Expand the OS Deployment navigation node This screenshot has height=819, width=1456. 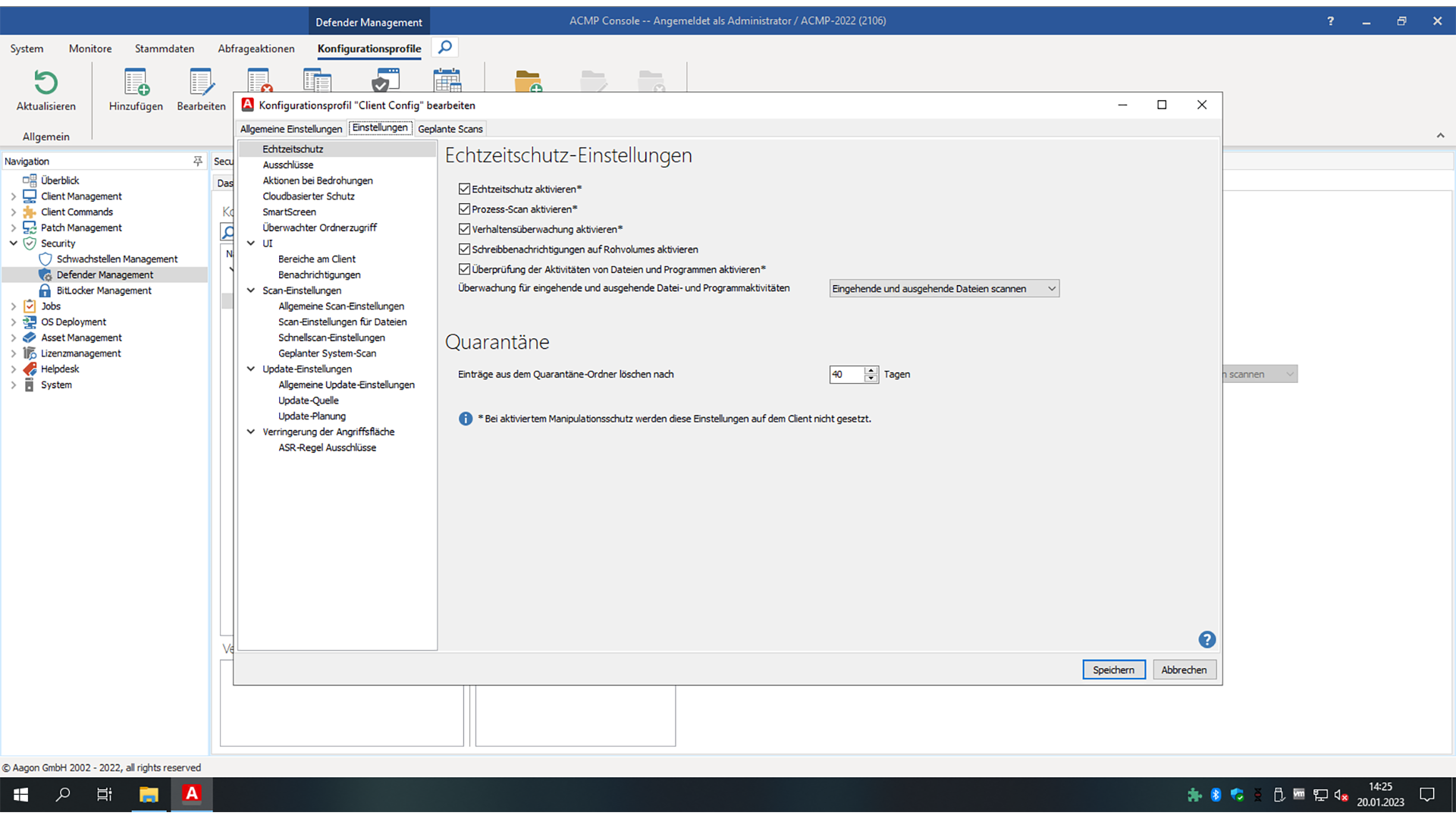coord(13,322)
